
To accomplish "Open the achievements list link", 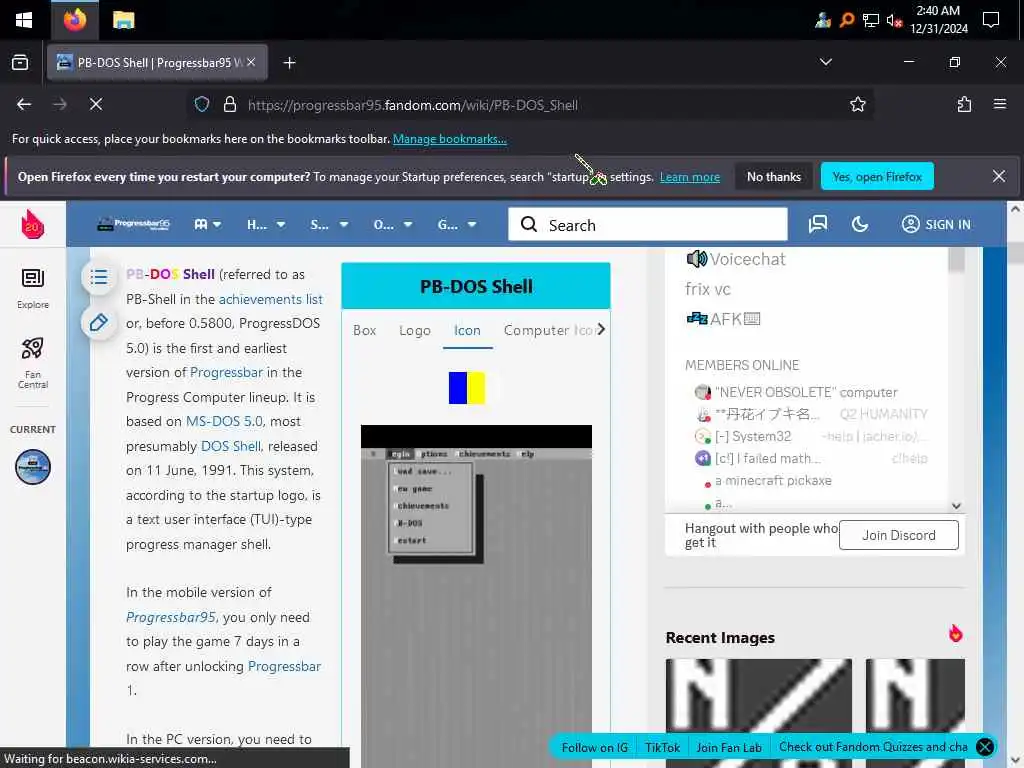I will pyautogui.click(x=270, y=299).
